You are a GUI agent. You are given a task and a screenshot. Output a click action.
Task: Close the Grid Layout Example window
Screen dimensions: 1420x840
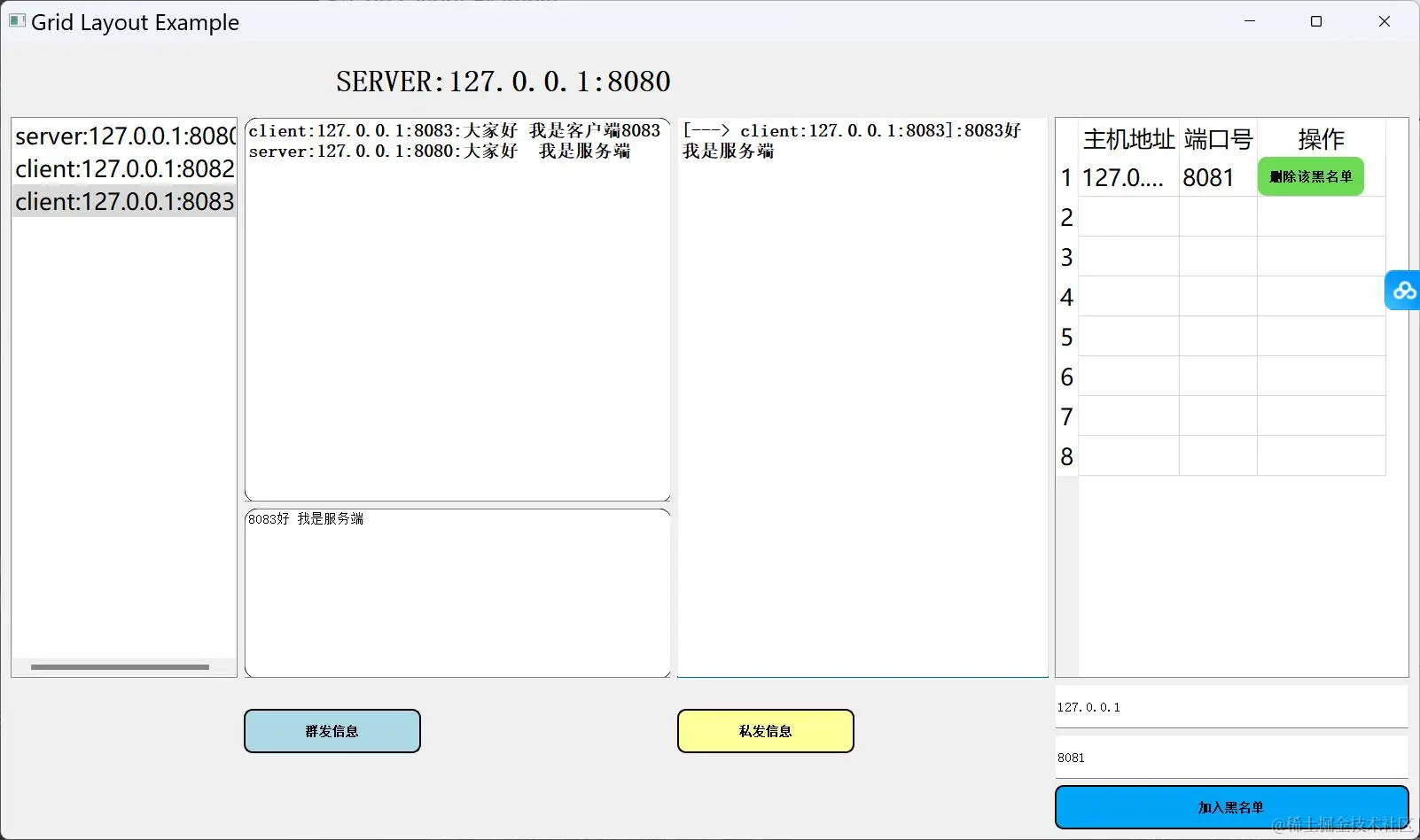[x=1385, y=21]
